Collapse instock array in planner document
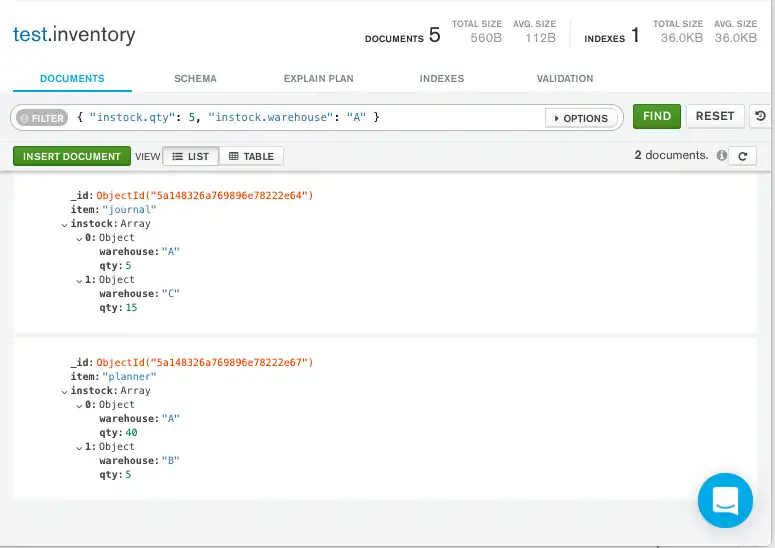The height and width of the screenshot is (548, 775). point(65,391)
